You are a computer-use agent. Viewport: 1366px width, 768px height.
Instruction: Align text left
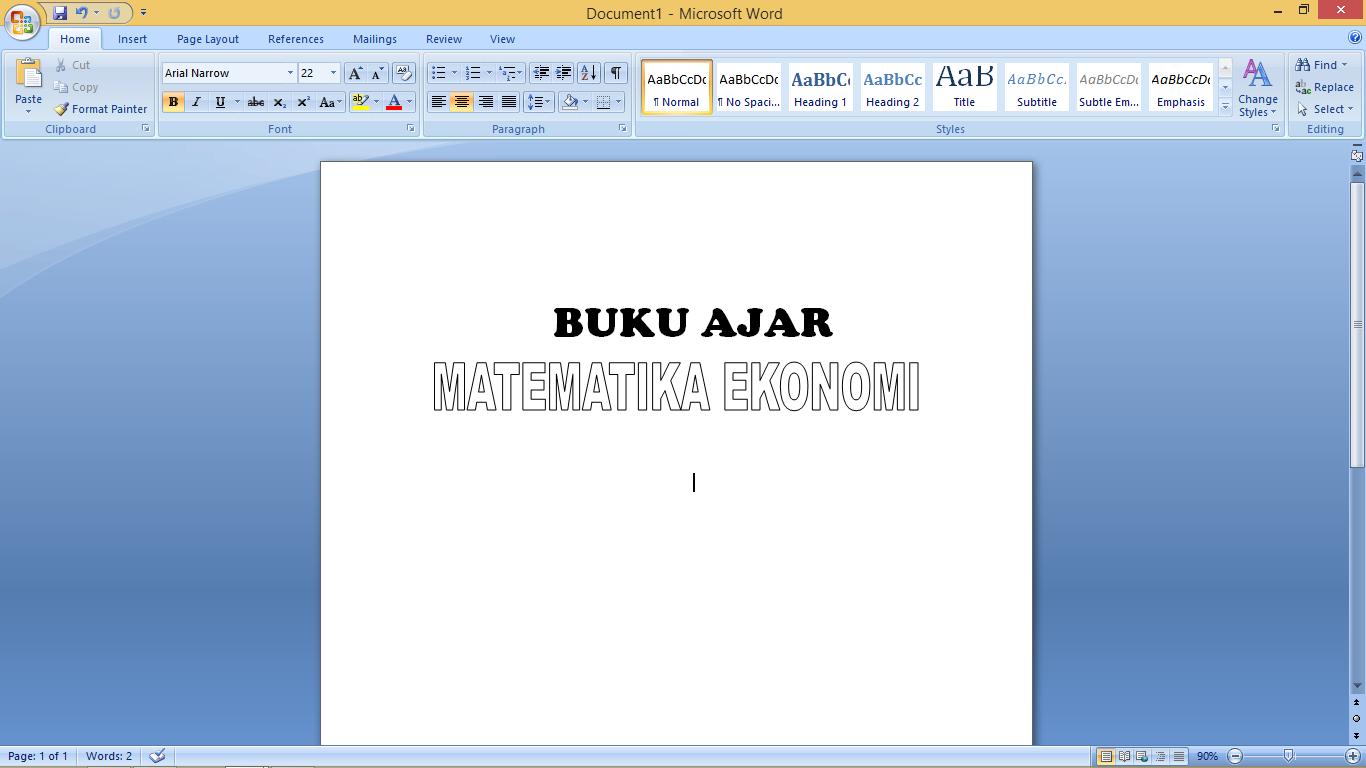[438, 102]
